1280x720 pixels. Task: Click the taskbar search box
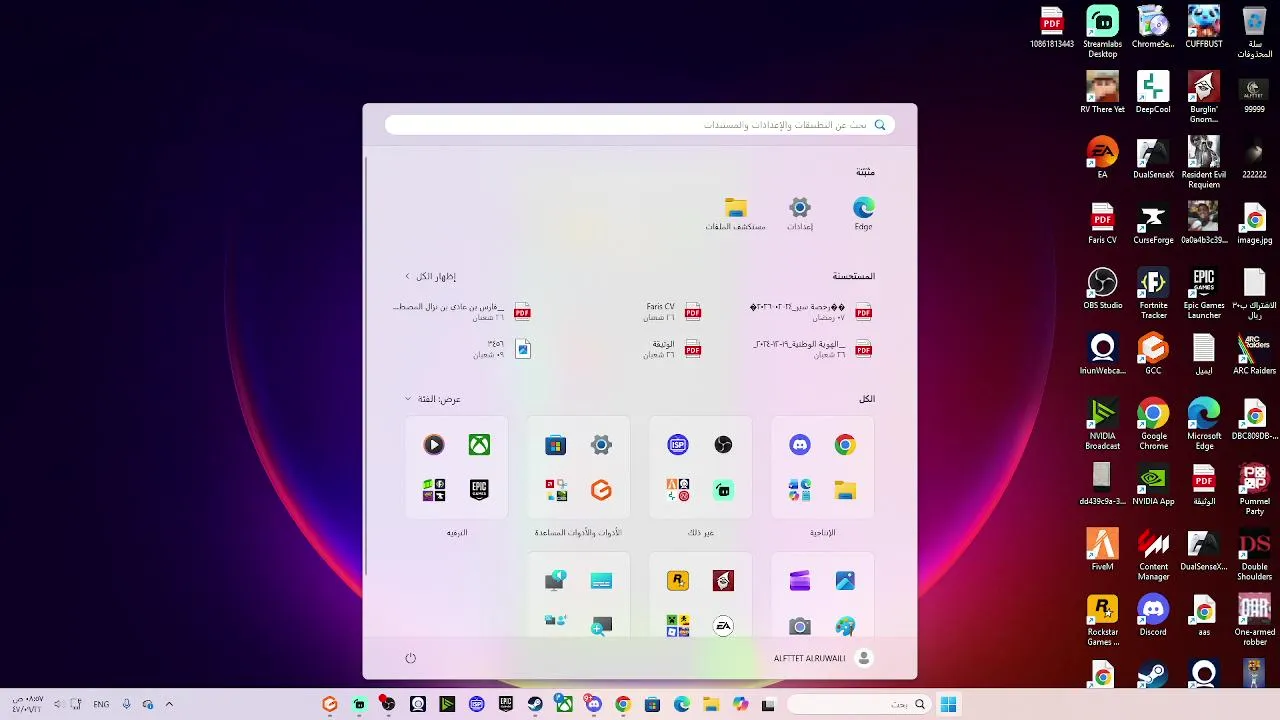pyautogui.click(x=860, y=705)
